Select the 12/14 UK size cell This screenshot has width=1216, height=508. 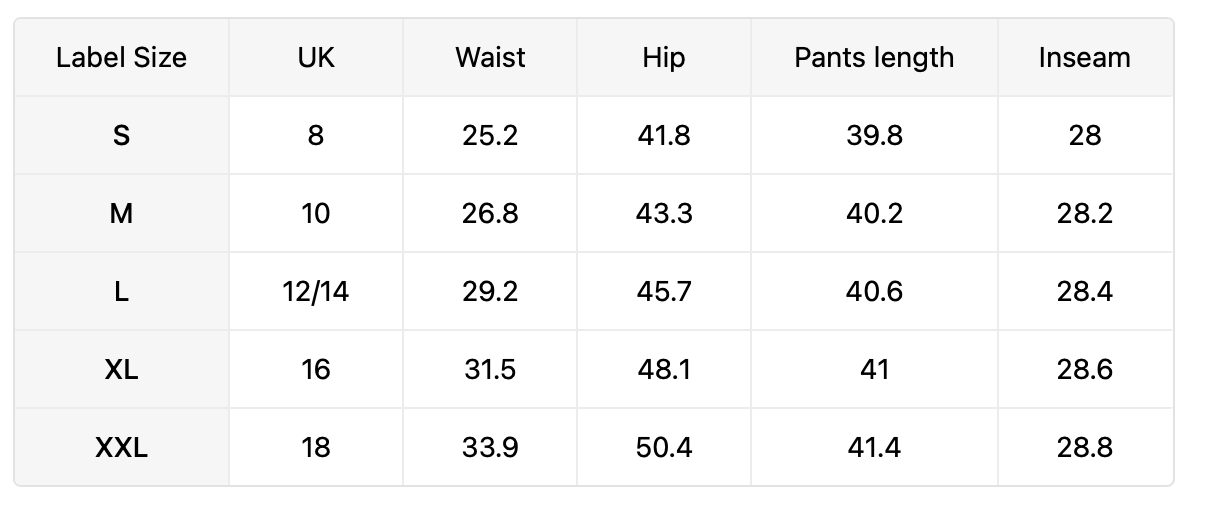coord(316,291)
